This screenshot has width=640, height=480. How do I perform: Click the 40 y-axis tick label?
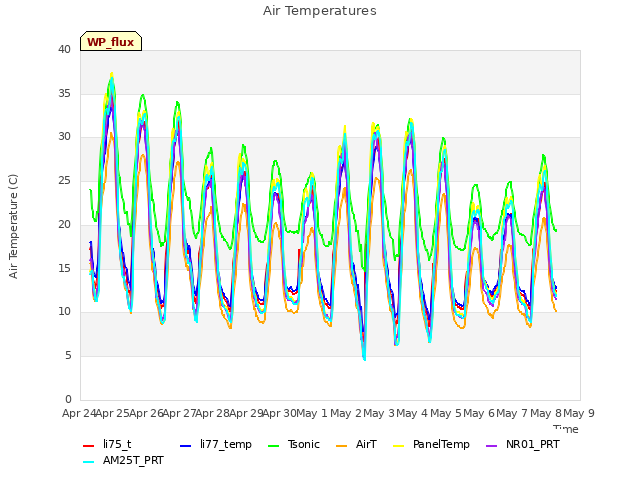coord(64,49)
